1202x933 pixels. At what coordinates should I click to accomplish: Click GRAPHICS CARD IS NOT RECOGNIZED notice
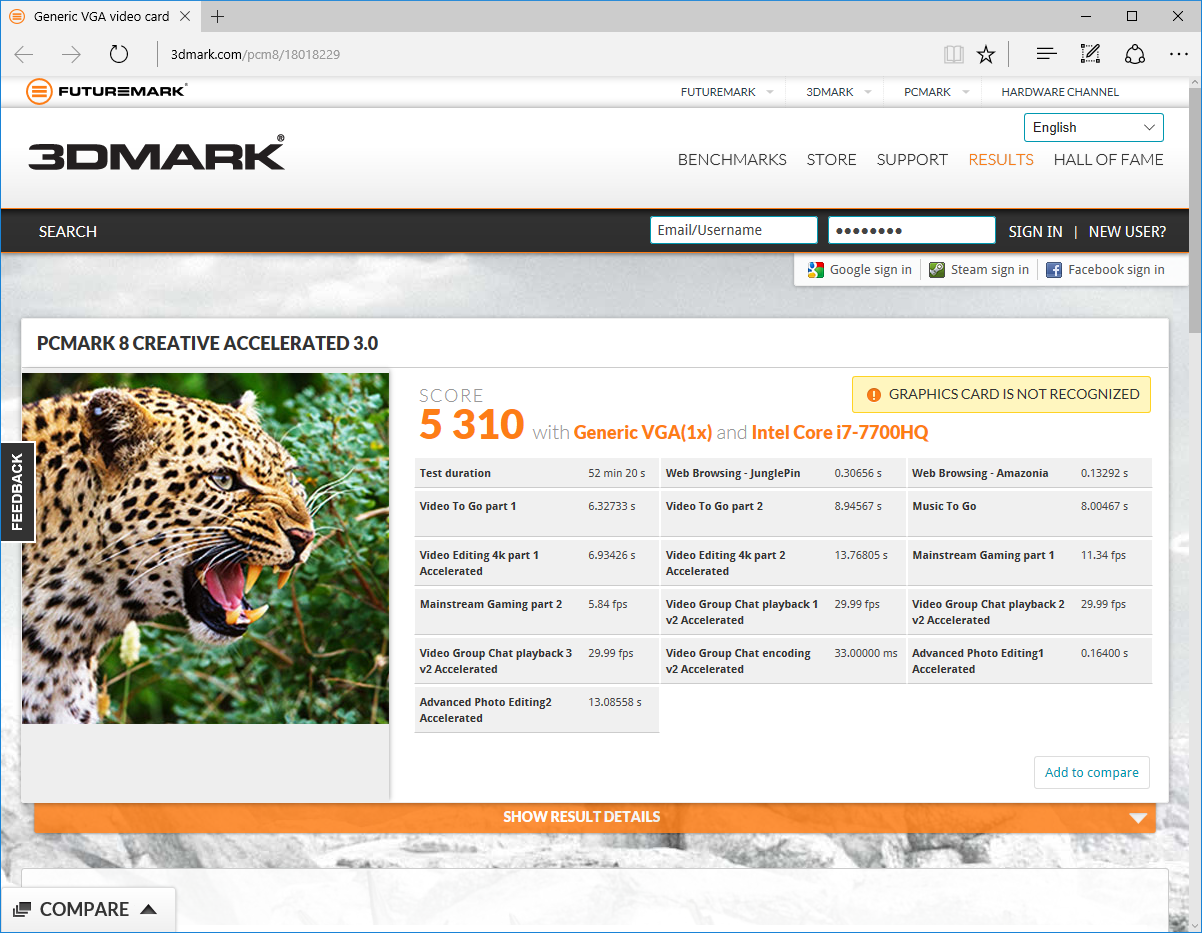pos(1001,394)
